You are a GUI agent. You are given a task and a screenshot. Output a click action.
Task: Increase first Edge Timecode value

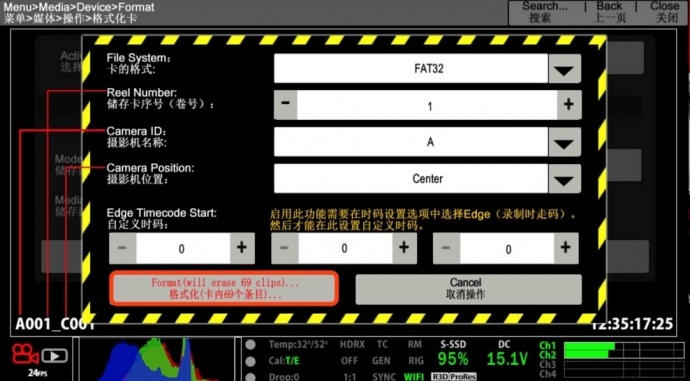tap(242, 248)
